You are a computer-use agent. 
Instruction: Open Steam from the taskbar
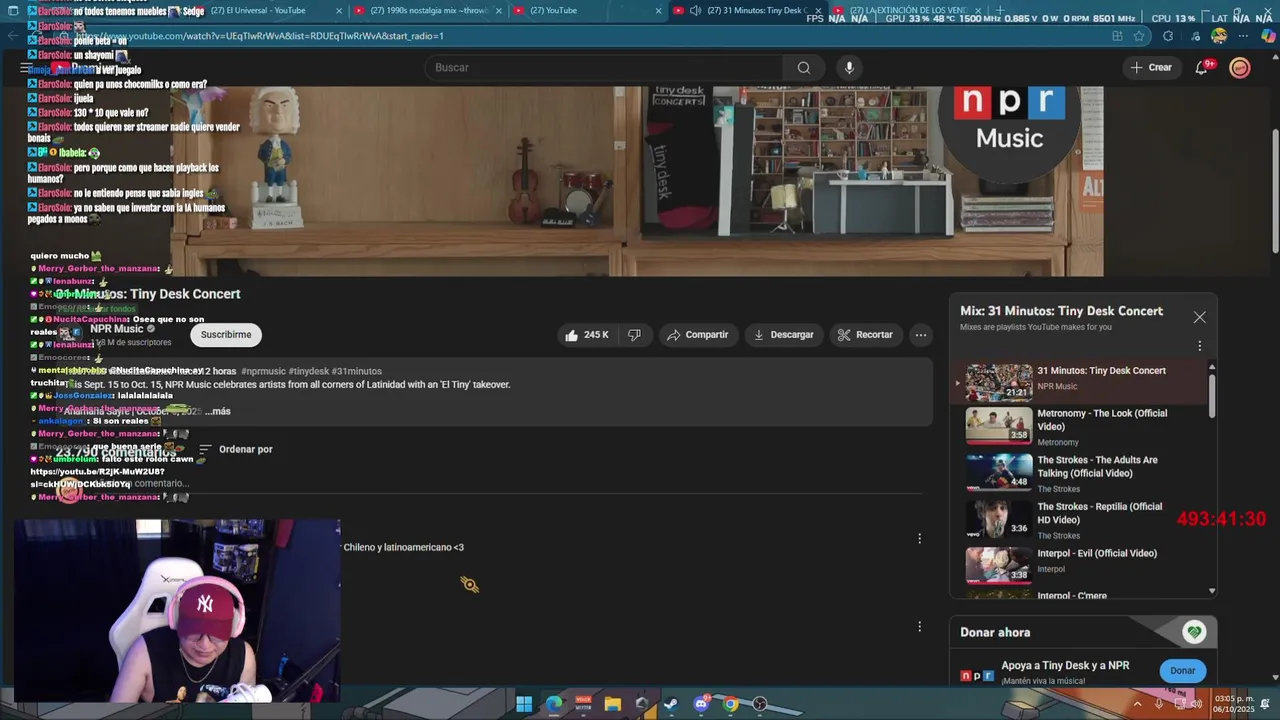[x=671, y=704]
